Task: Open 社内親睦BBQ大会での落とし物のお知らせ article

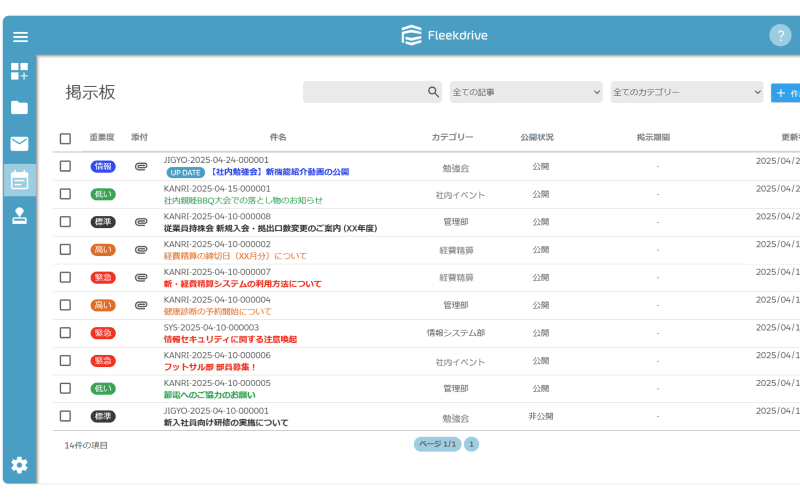Action: click(243, 201)
